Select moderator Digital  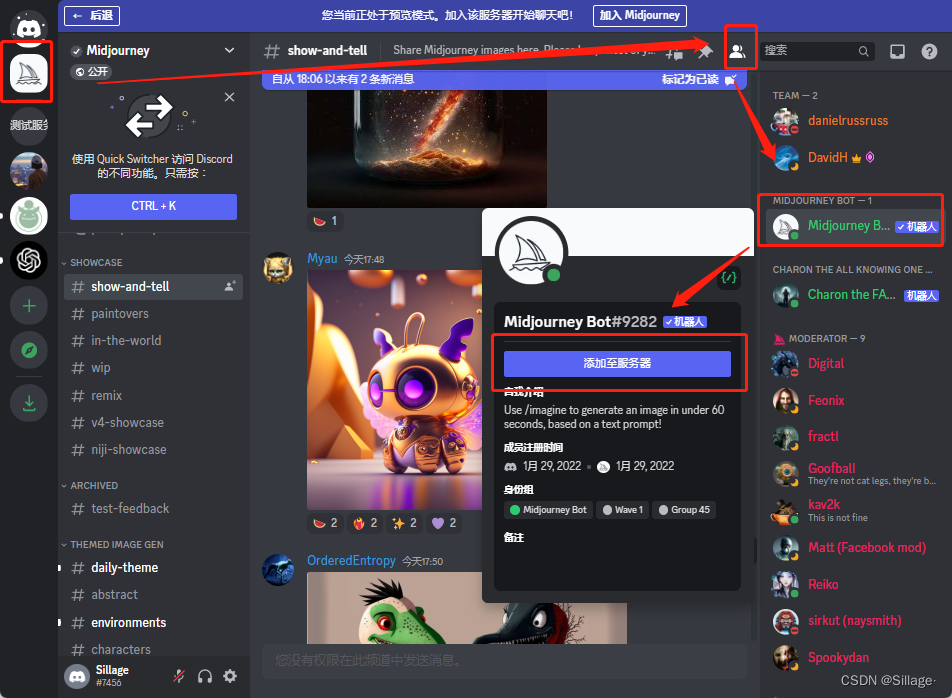[x=852, y=364]
